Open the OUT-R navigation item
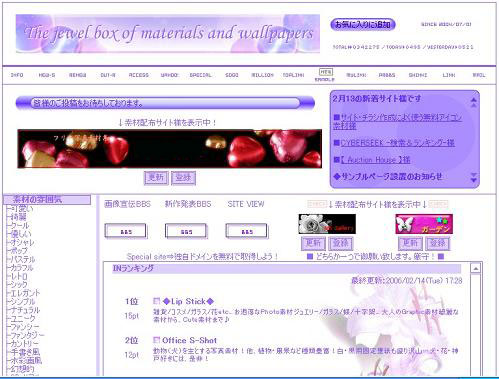This screenshot has height=379, width=499. (x=108, y=75)
